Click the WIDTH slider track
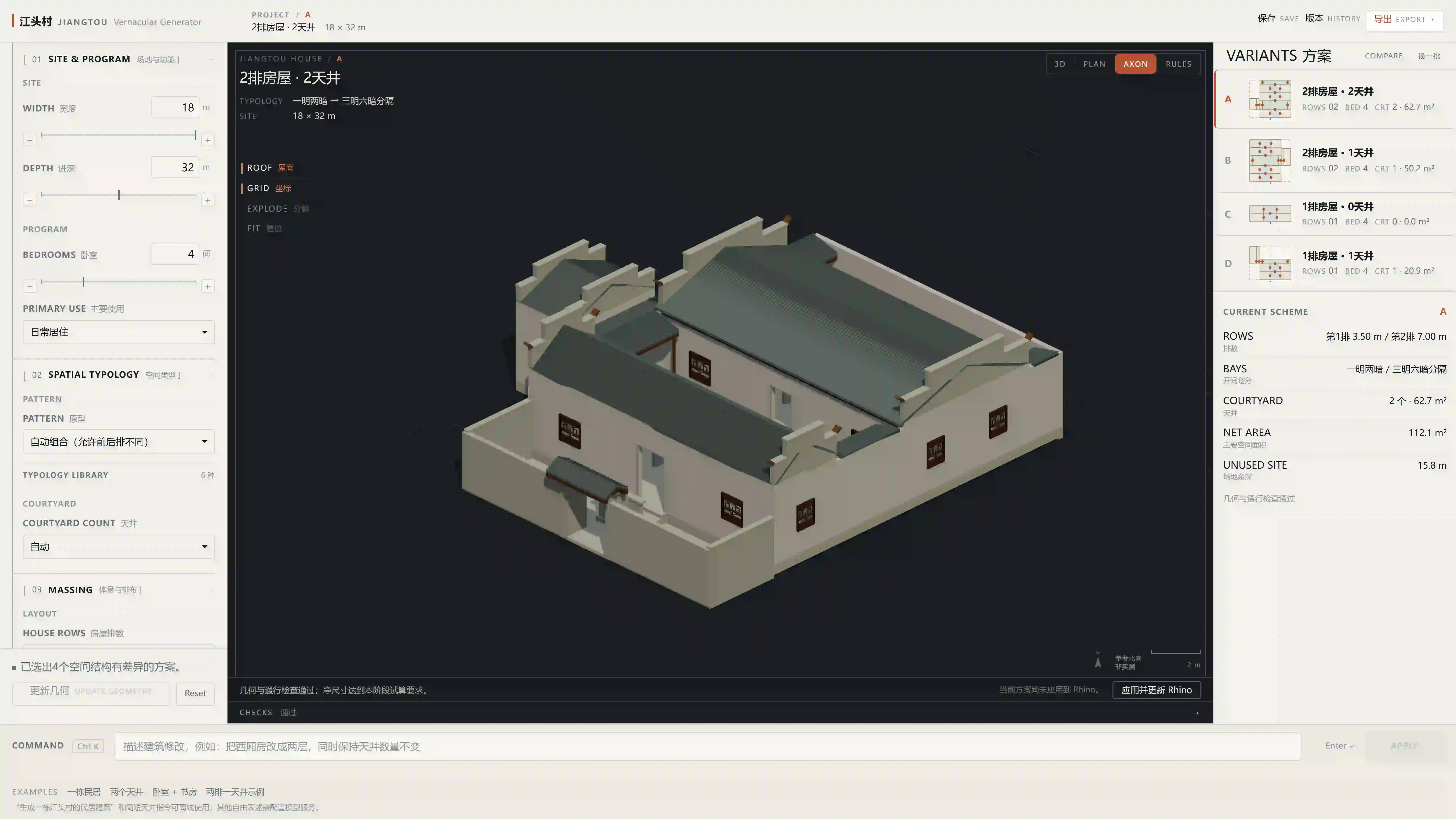The width and height of the screenshot is (1456, 819). coord(119,136)
